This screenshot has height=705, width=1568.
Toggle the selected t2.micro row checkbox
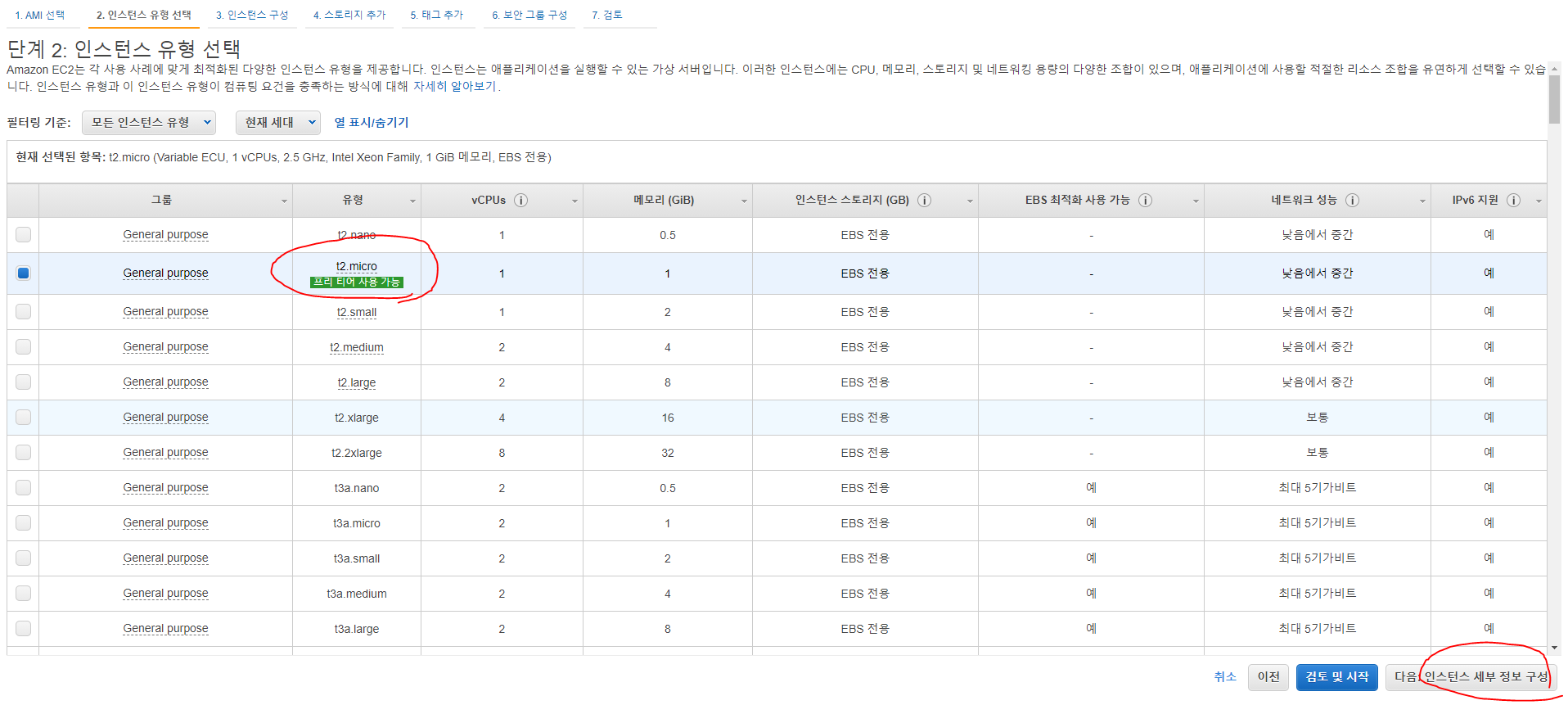(23, 273)
